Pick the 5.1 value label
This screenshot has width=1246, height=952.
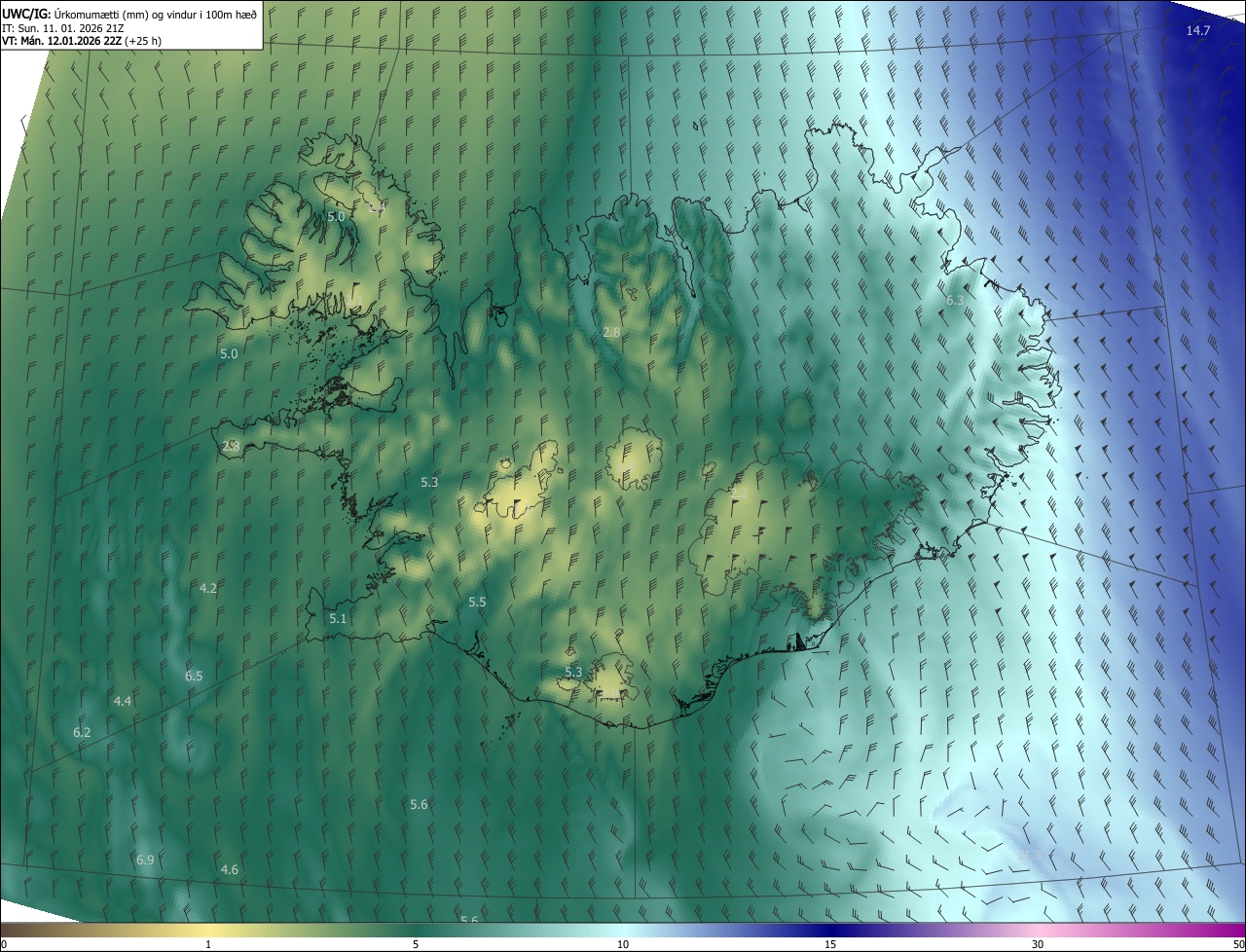338,618
